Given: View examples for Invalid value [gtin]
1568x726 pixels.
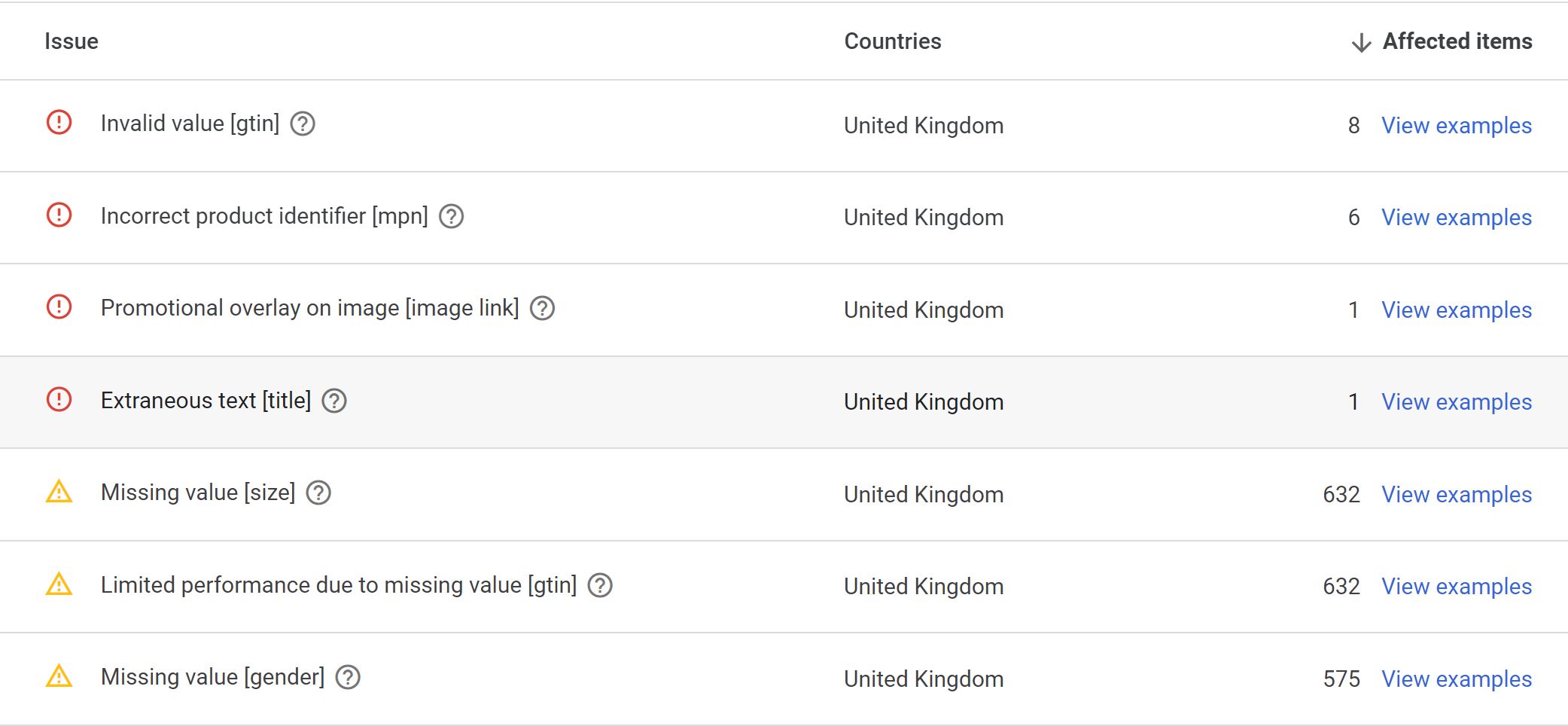Looking at the screenshot, I should pos(1457,125).
